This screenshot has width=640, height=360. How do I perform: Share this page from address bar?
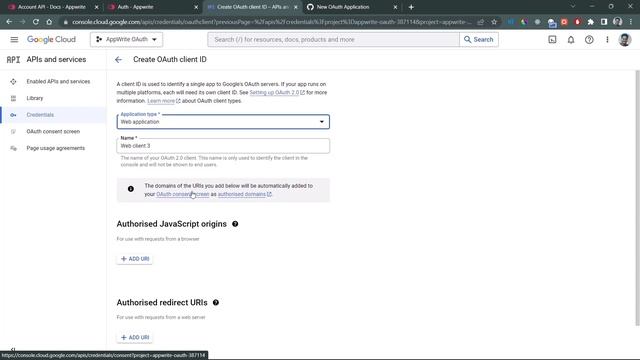481,22
